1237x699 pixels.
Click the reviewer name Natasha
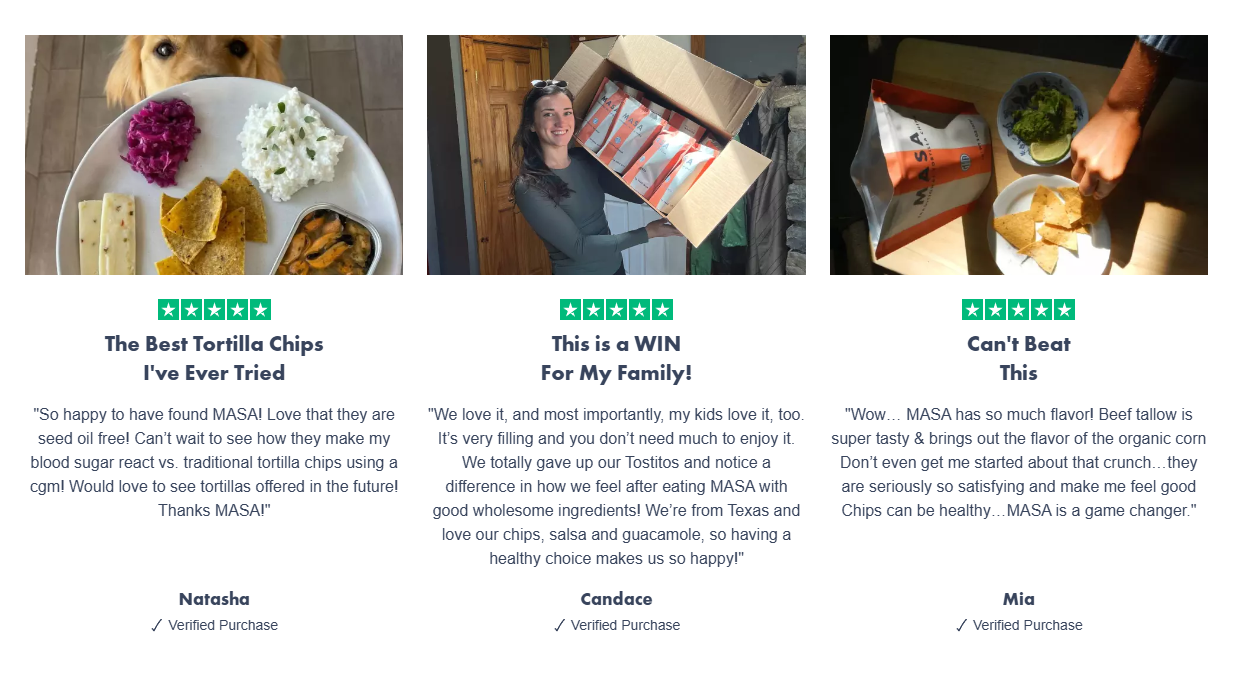214,599
